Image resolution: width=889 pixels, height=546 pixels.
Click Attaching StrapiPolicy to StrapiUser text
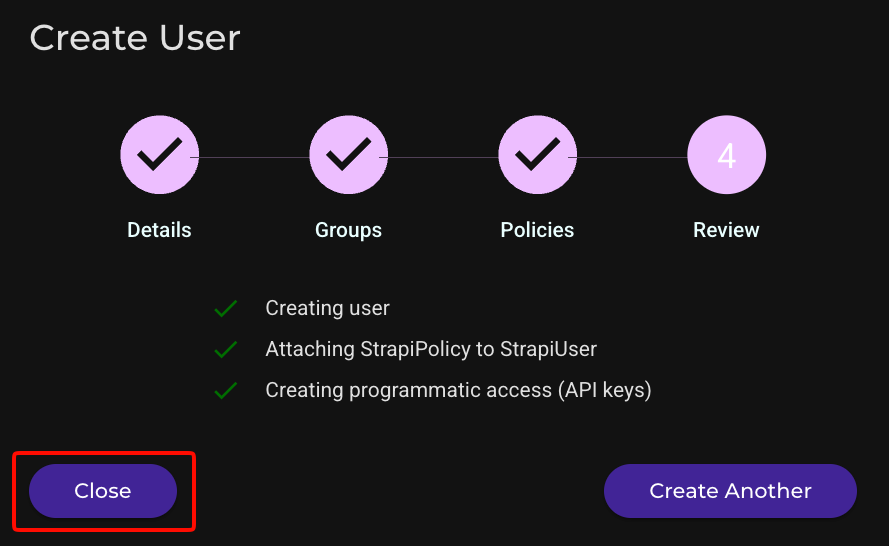(431, 349)
